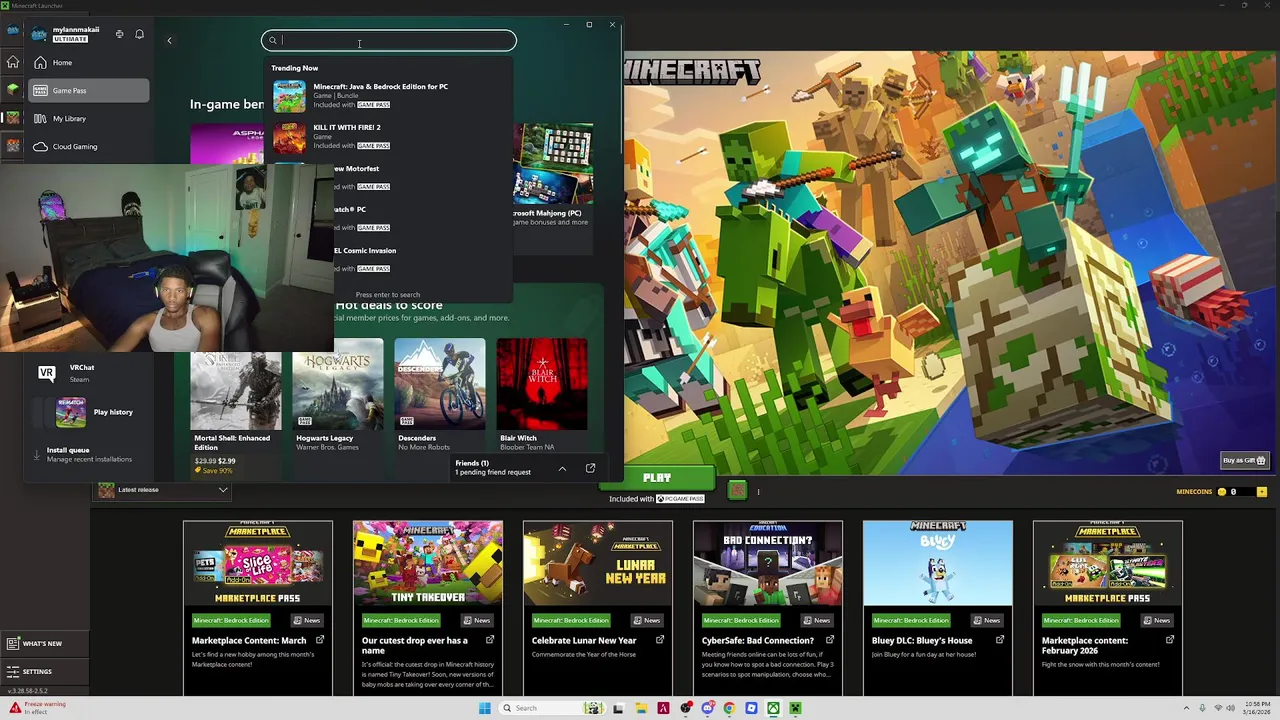Open VRChat in the Xbox sidebar
The image size is (1280, 720).
pos(89,373)
